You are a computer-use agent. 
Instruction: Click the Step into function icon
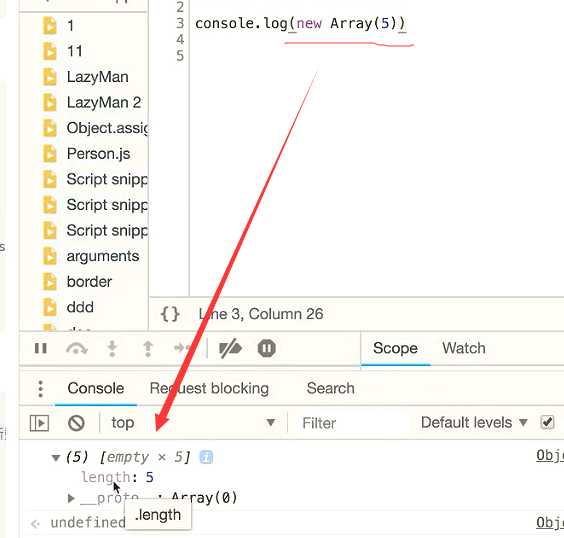click(x=112, y=348)
